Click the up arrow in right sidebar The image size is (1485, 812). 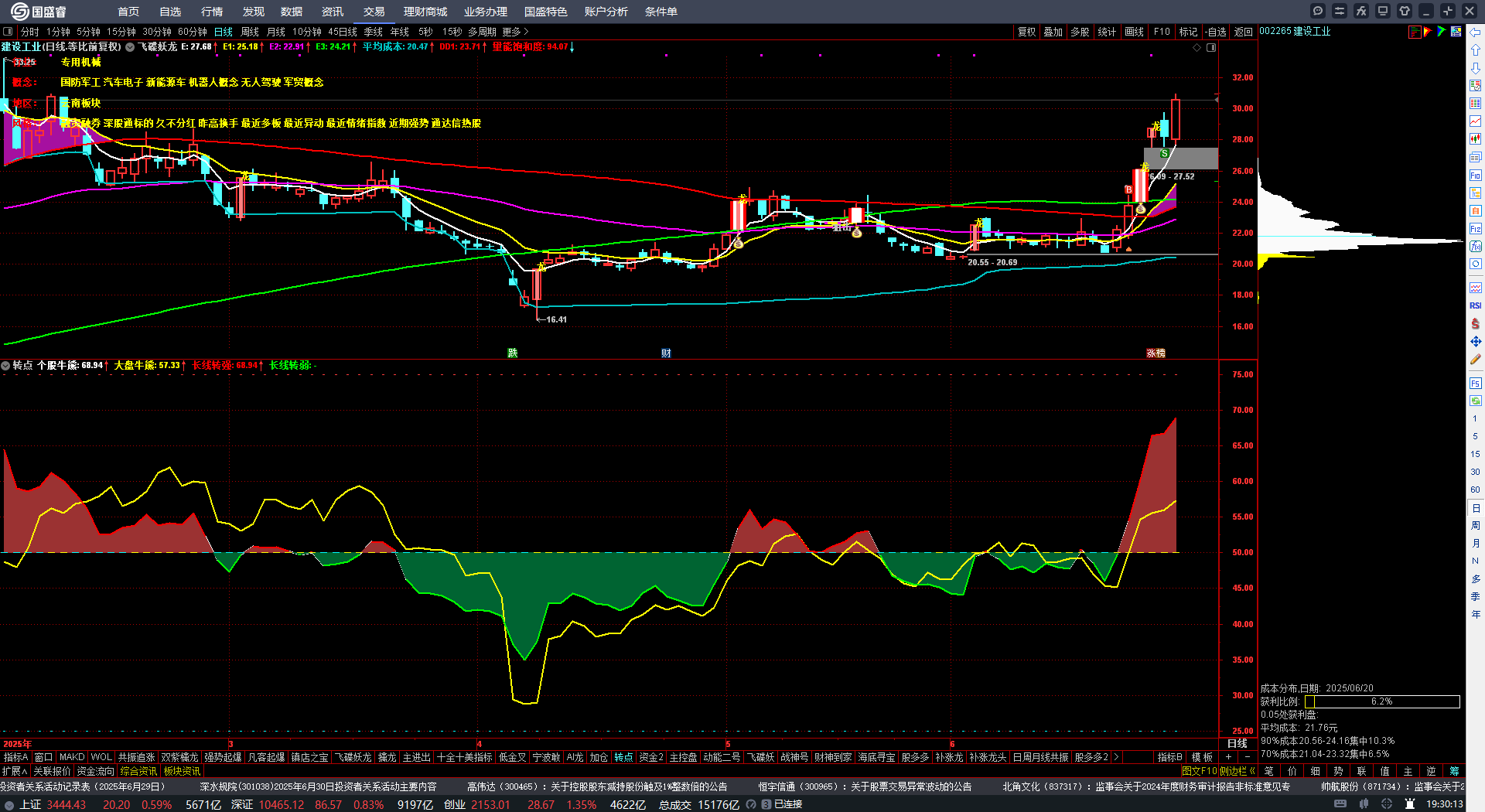pyautogui.click(x=1476, y=49)
